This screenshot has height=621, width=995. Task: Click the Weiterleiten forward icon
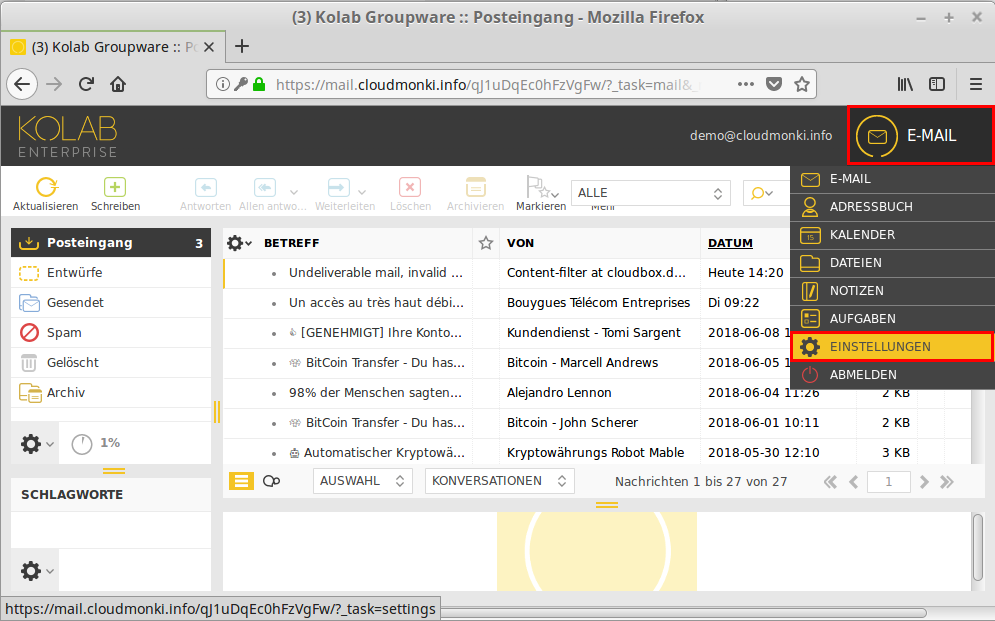[x=338, y=188]
